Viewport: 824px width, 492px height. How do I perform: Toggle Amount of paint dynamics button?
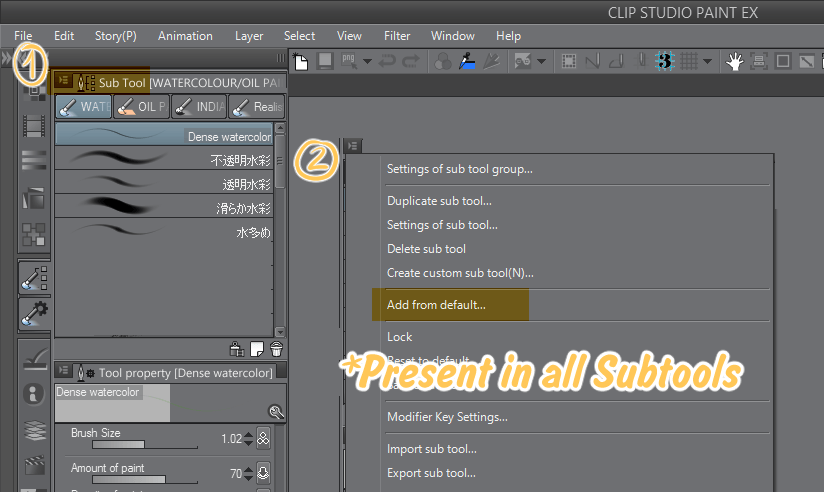[264, 473]
